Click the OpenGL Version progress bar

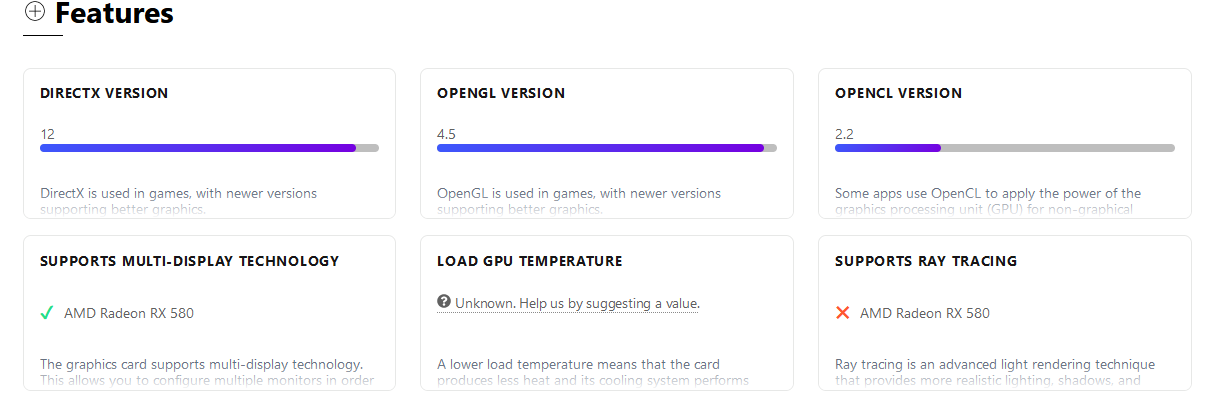pos(606,148)
